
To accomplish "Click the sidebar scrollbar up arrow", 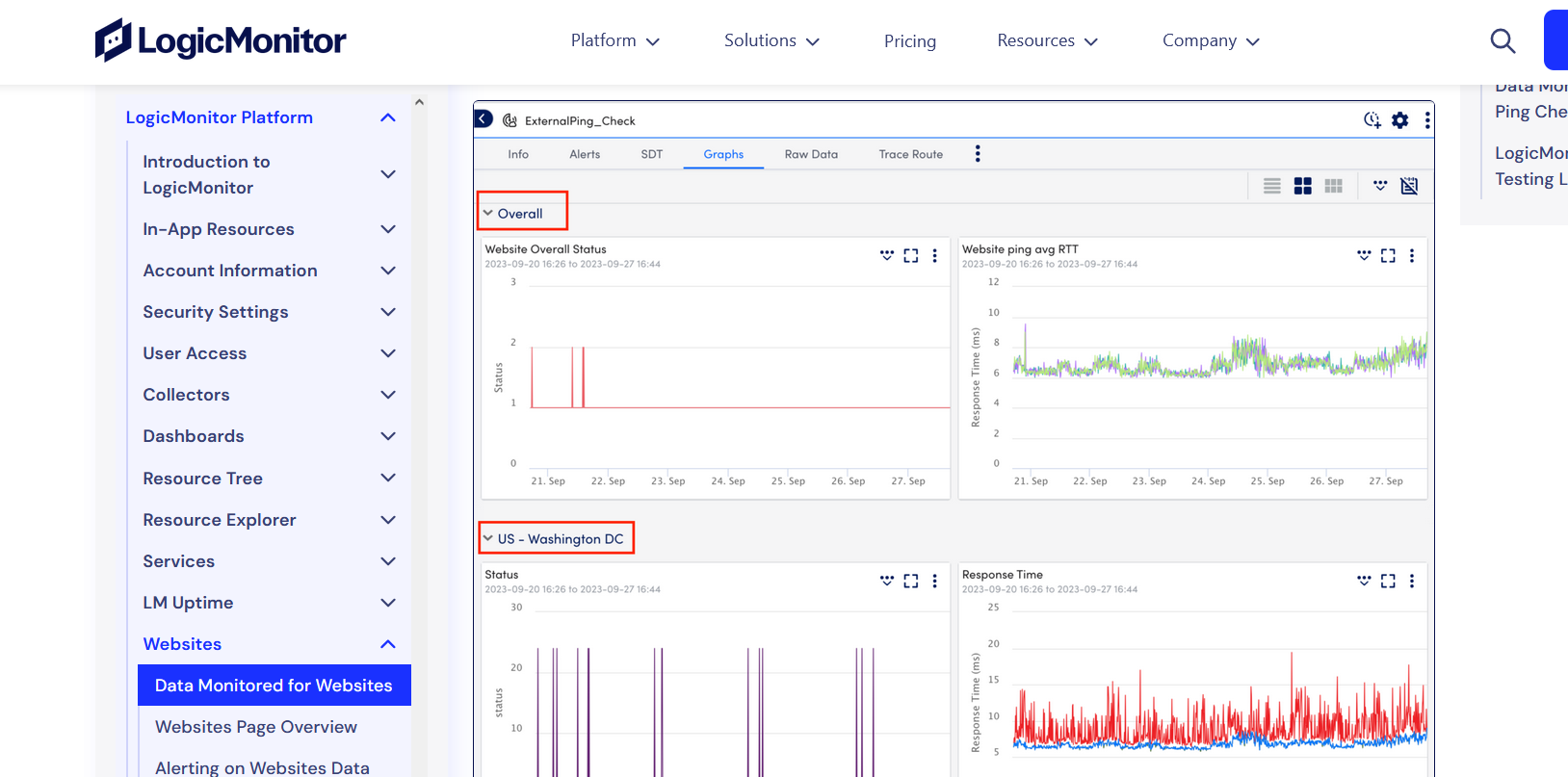I will tap(419, 102).
